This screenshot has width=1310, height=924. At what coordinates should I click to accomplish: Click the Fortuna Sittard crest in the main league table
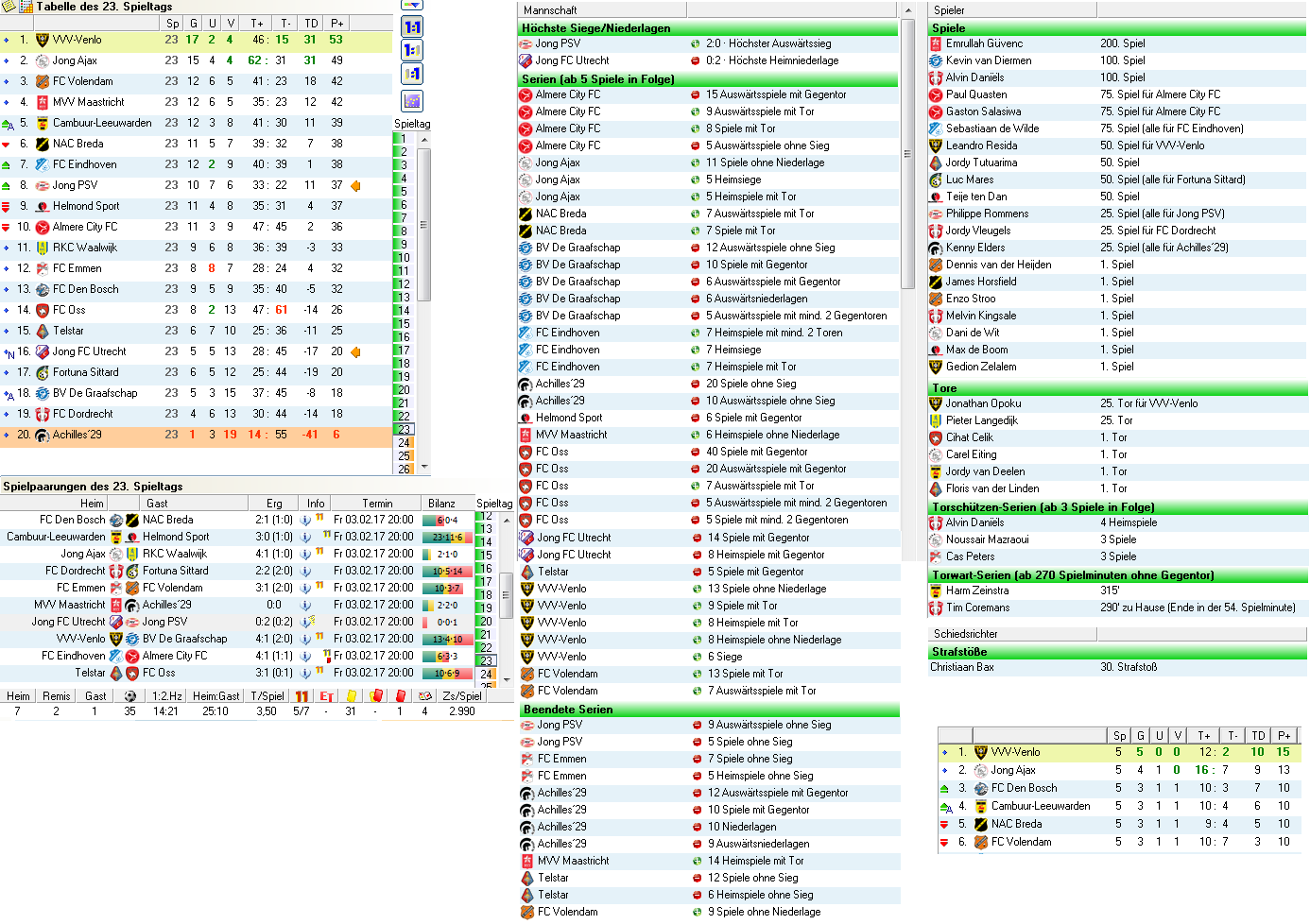tap(42, 372)
